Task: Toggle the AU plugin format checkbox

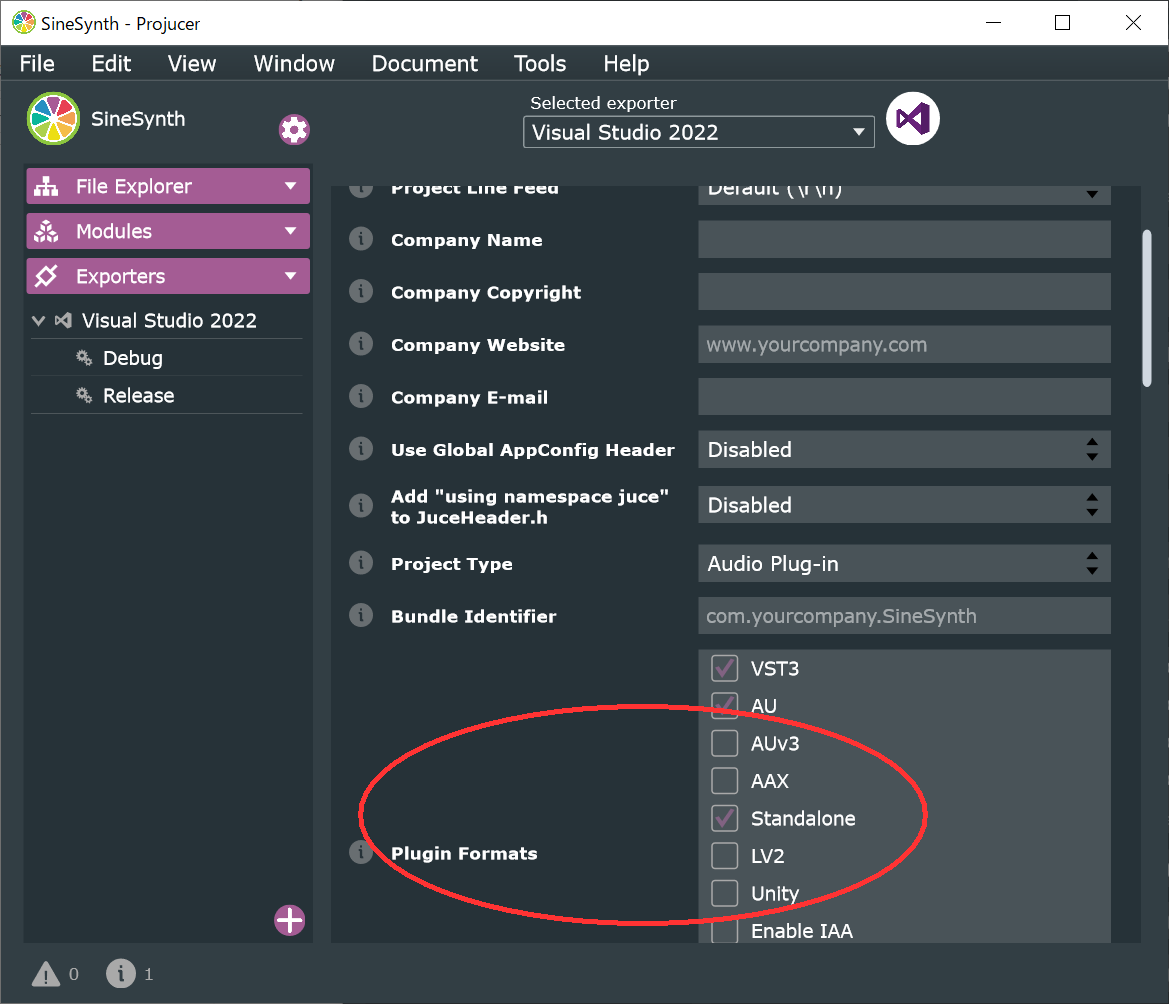Action: tap(725, 706)
